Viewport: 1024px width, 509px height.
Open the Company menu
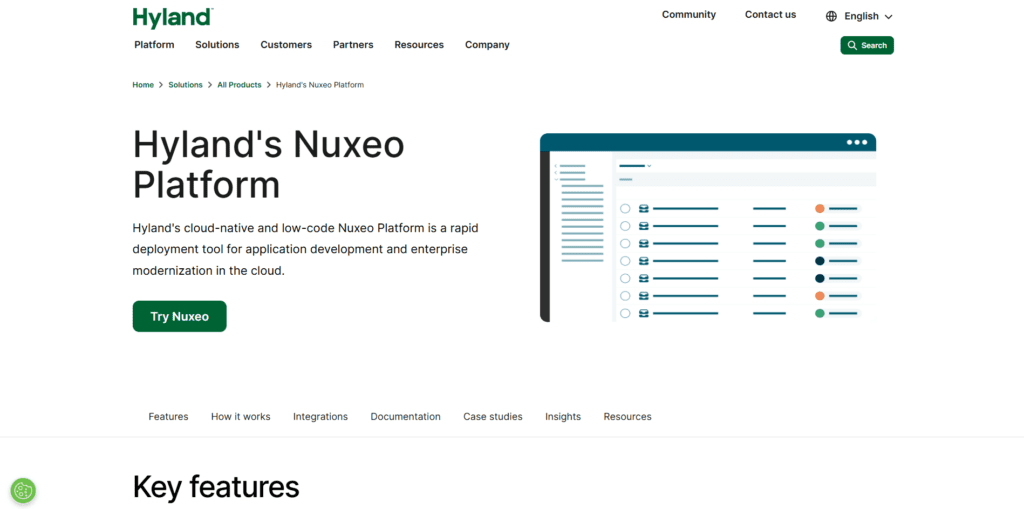coord(487,45)
